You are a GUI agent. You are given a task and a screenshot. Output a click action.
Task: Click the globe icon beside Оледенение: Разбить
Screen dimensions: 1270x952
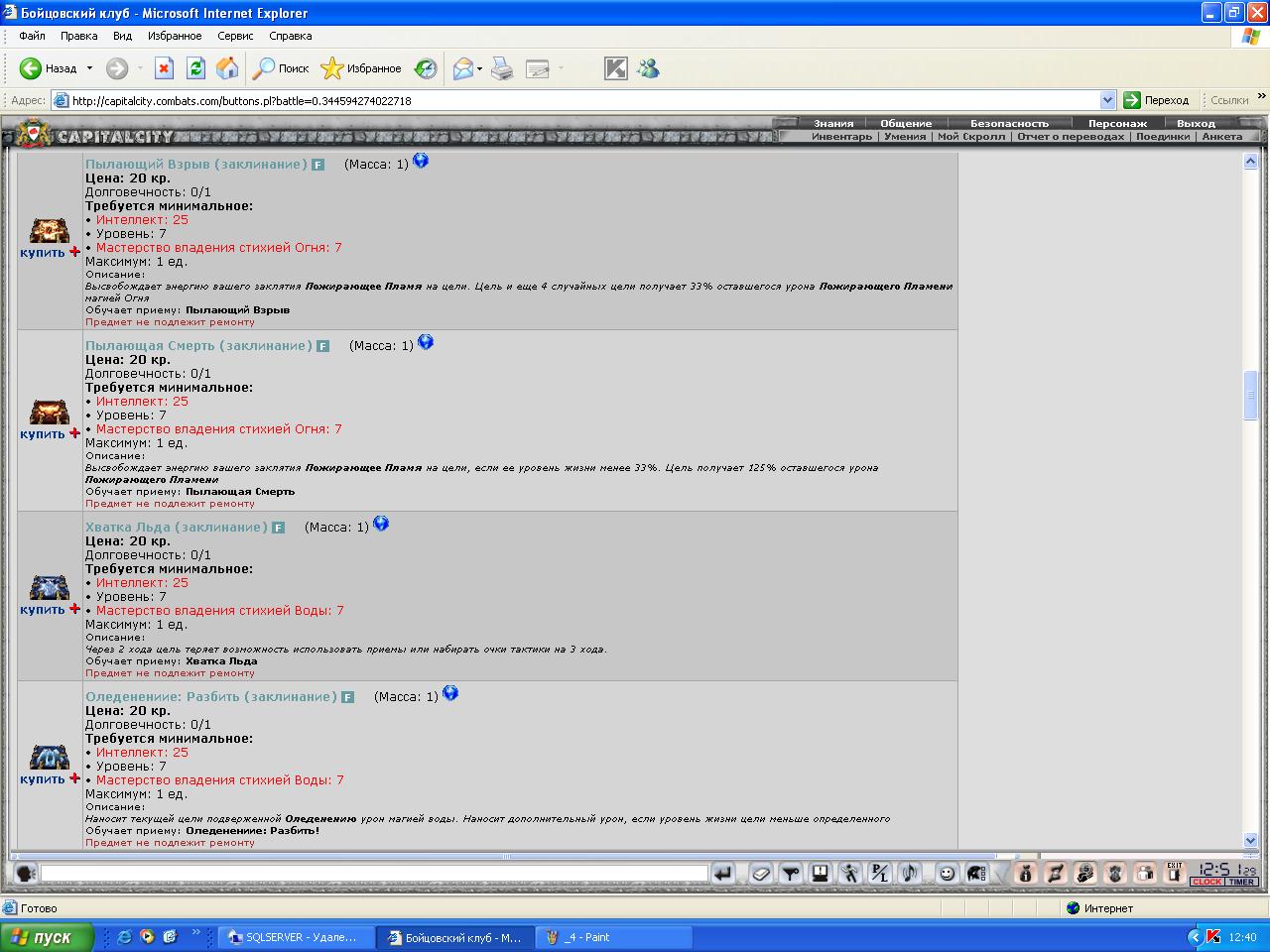450,693
